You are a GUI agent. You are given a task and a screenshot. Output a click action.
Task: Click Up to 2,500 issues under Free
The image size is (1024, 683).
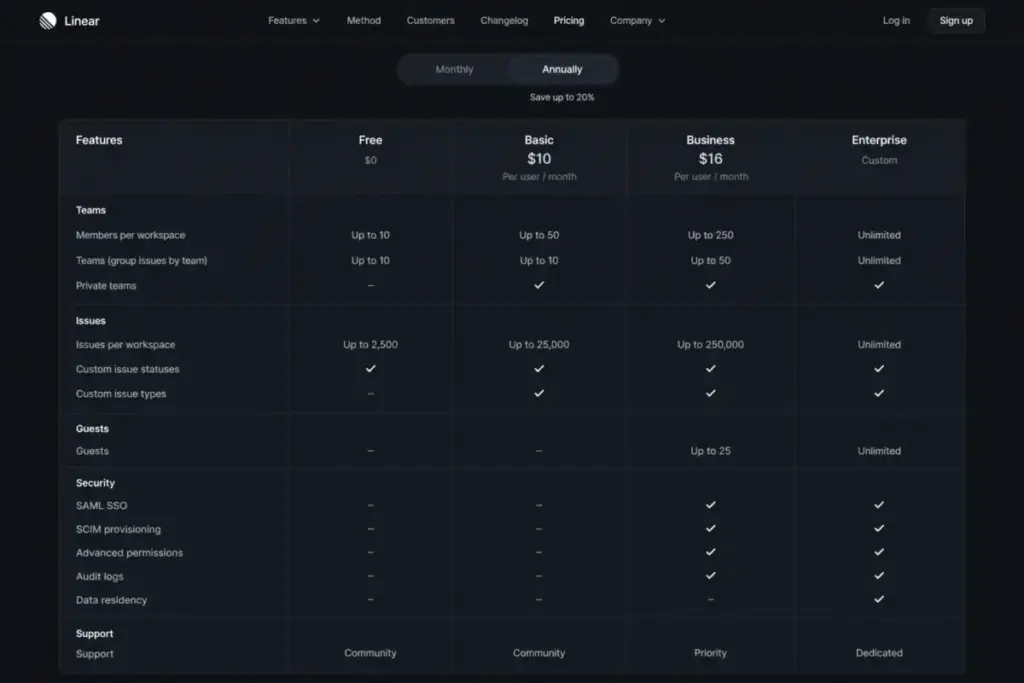click(x=370, y=345)
